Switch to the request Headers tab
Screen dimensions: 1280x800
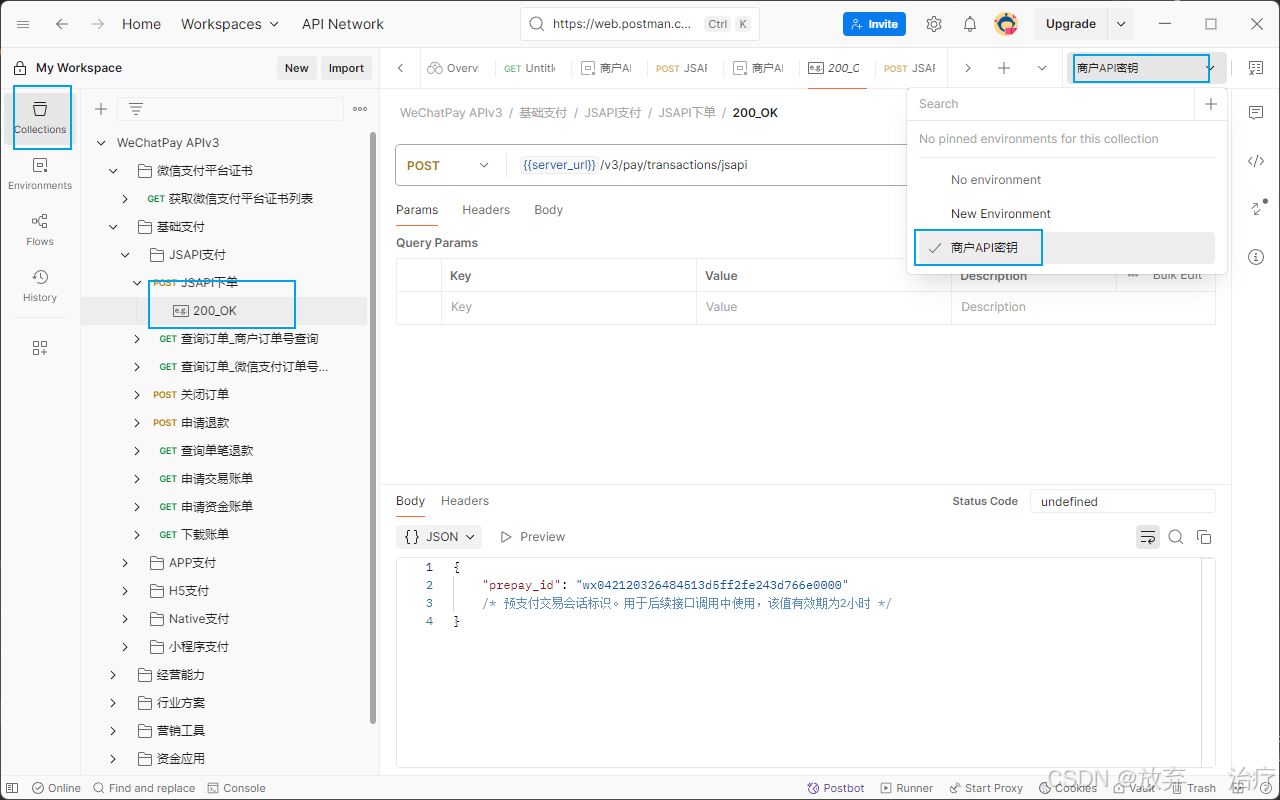click(x=486, y=210)
